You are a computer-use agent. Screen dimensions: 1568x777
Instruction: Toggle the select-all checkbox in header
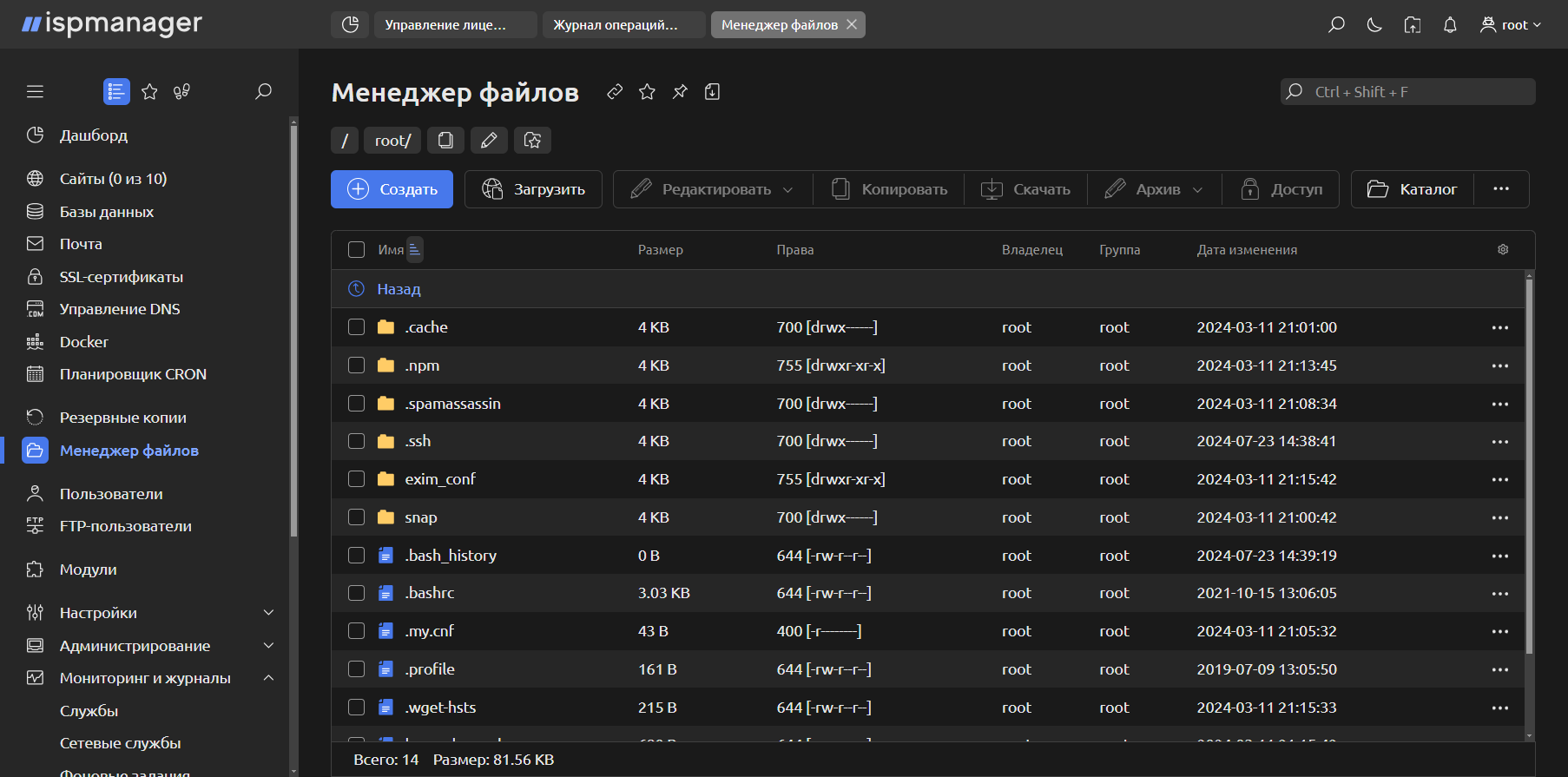[x=356, y=249]
